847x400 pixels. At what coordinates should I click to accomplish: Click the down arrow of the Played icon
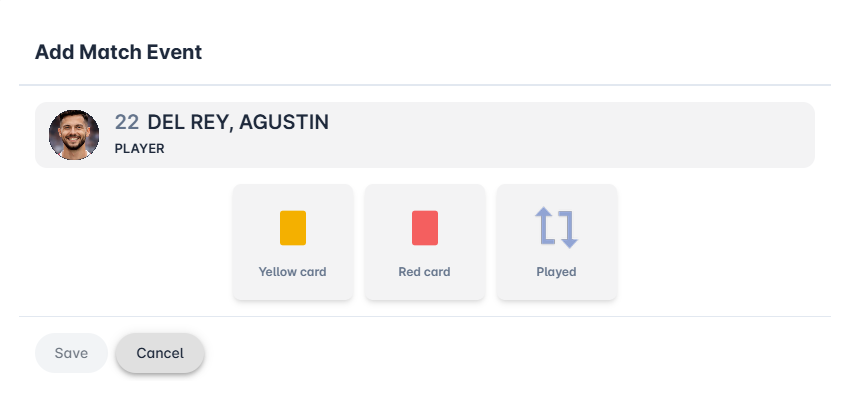[x=568, y=230]
